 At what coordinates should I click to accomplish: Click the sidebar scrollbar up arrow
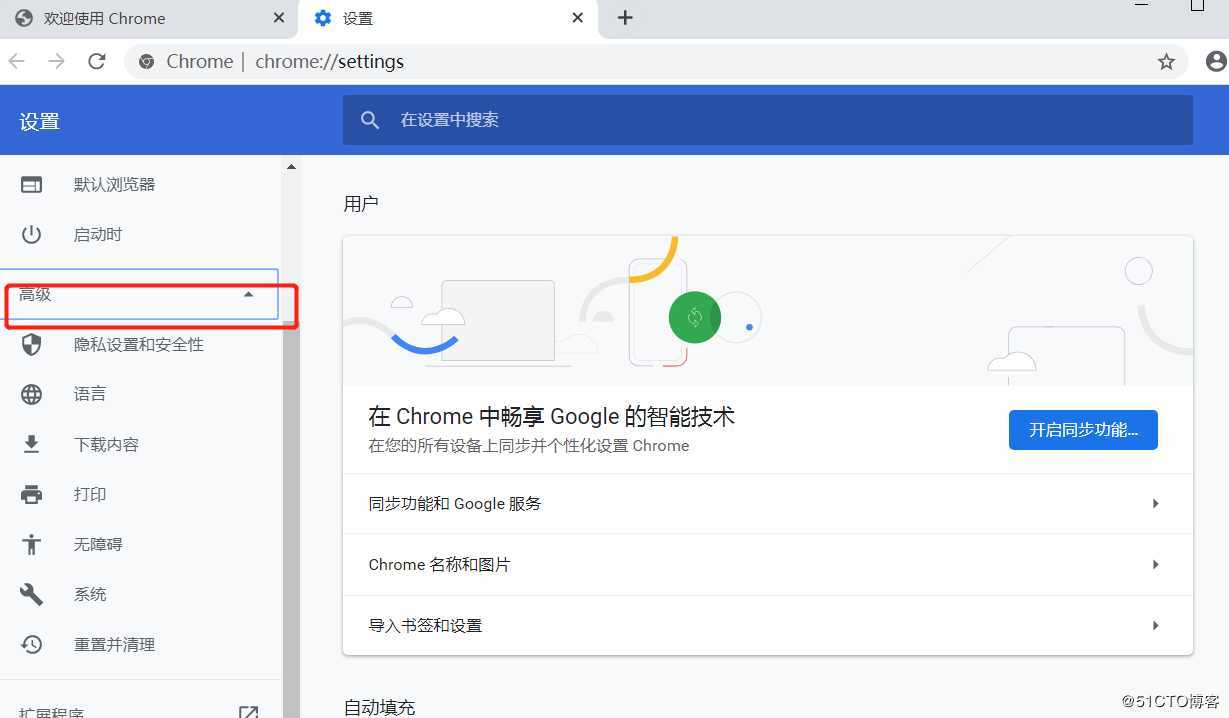click(291, 167)
